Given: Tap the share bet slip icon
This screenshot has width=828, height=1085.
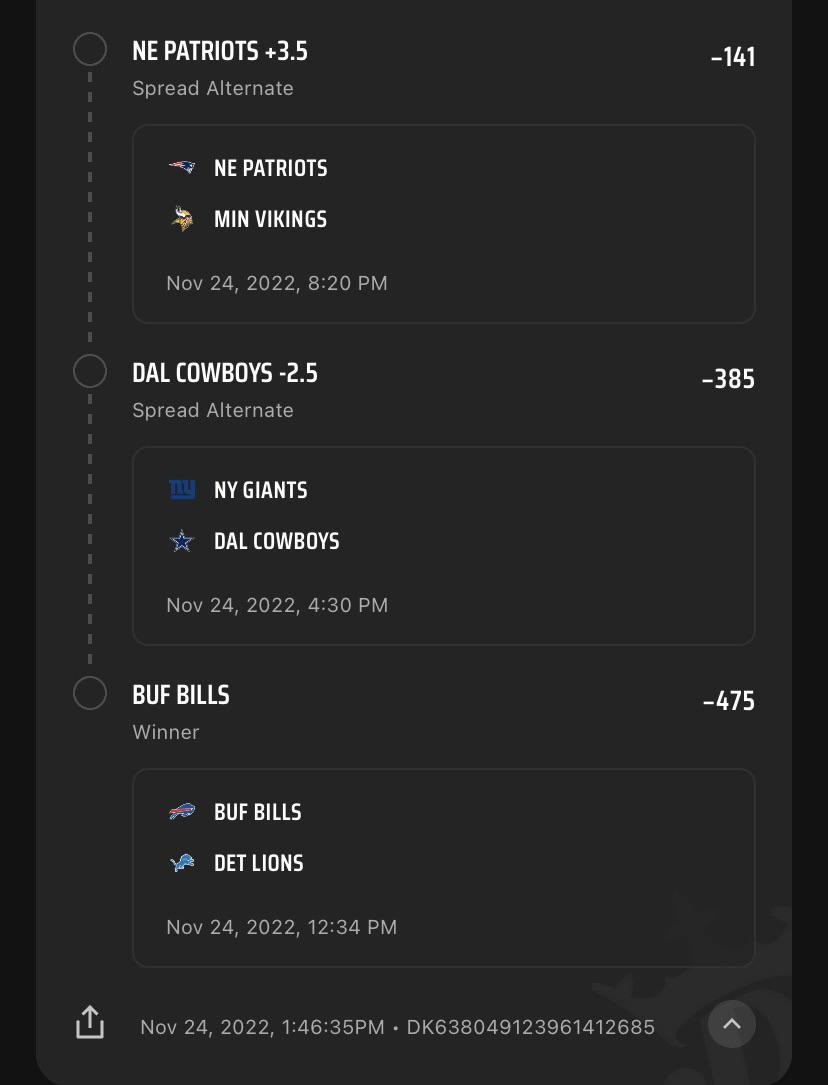Looking at the screenshot, I should click(x=90, y=1022).
